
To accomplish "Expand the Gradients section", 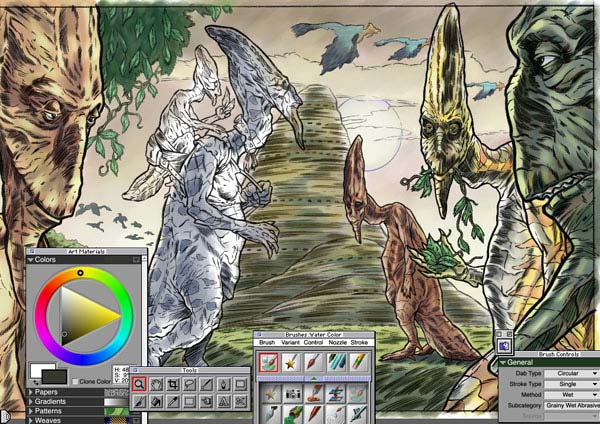I will (31, 402).
